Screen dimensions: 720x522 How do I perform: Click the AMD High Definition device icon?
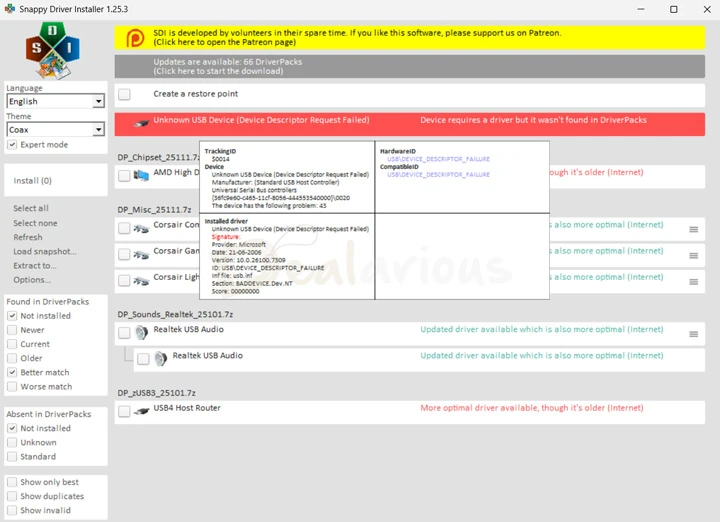pyautogui.click(x=141, y=175)
